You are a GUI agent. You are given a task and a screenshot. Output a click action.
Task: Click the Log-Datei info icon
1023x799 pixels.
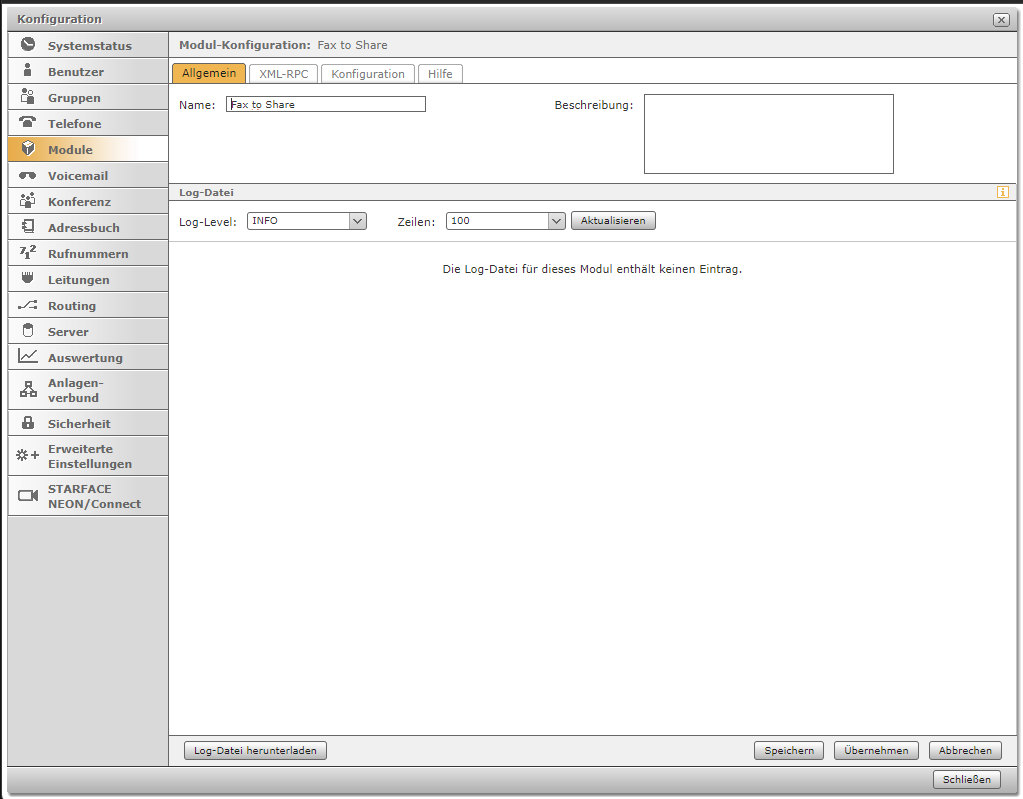pos(1003,192)
